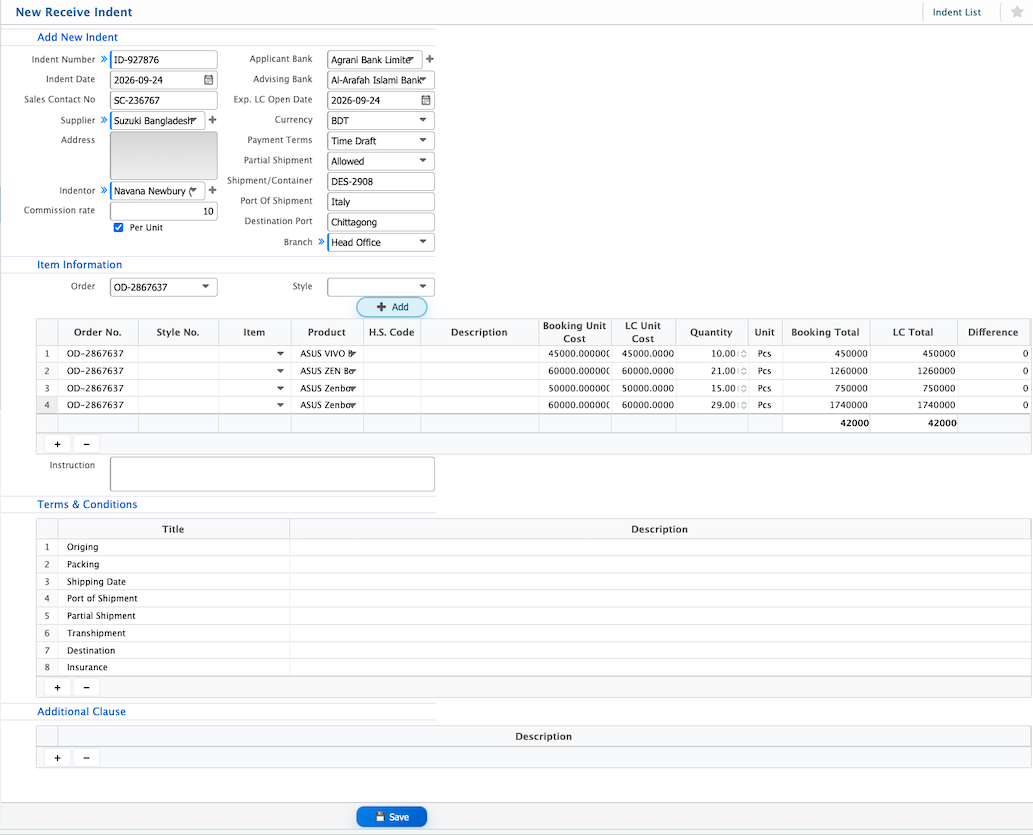1033x835 pixels.
Task: Click the Add item button
Action: coord(392,307)
